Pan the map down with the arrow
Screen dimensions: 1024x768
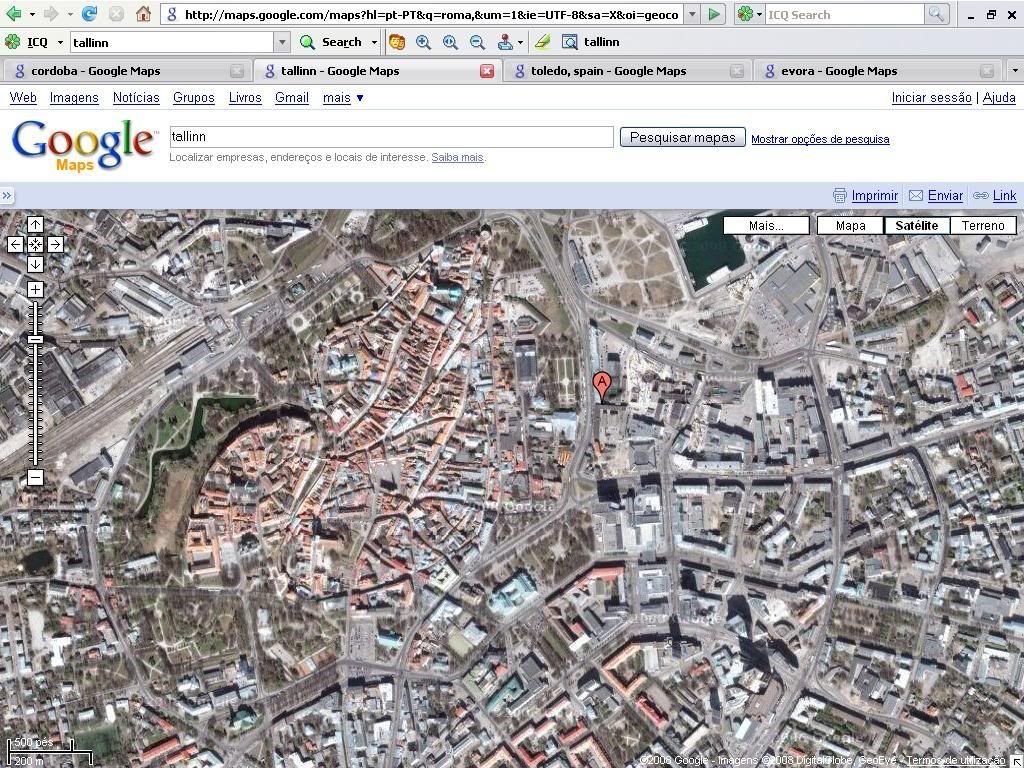click(x=35, y=264)
